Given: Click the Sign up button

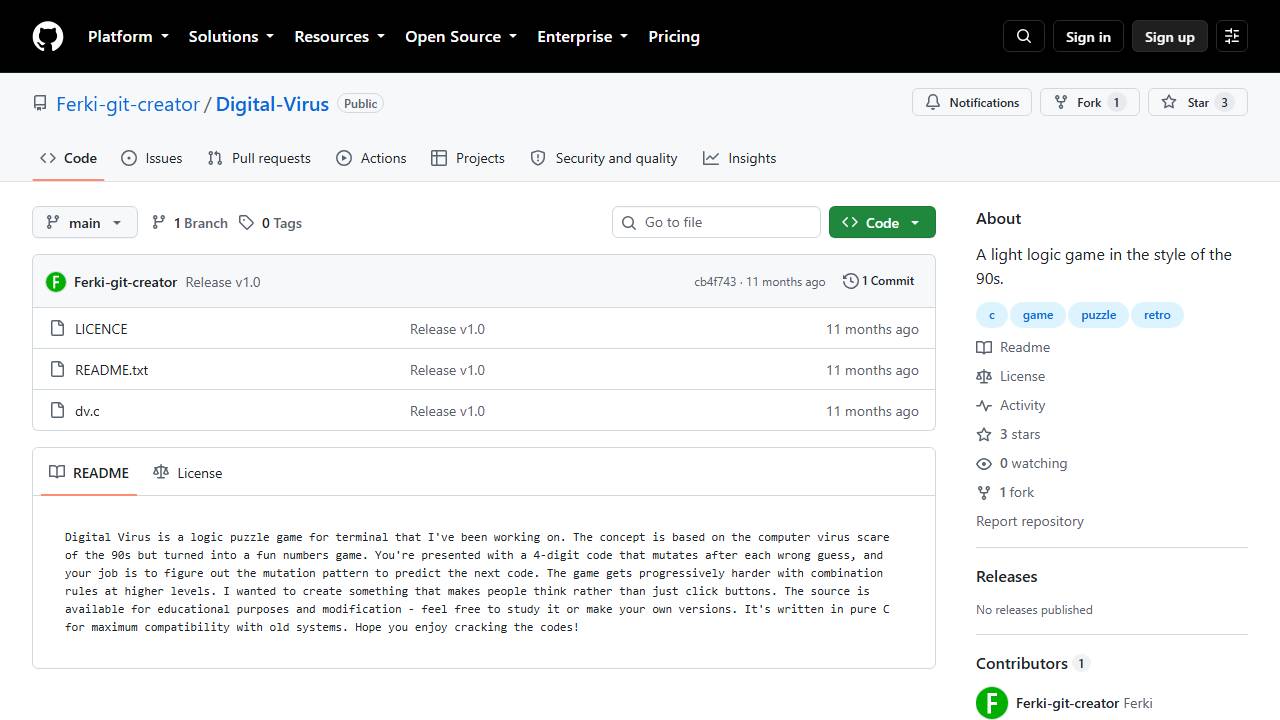Looking at the screenshot, I should click(x=1170, y=36).
